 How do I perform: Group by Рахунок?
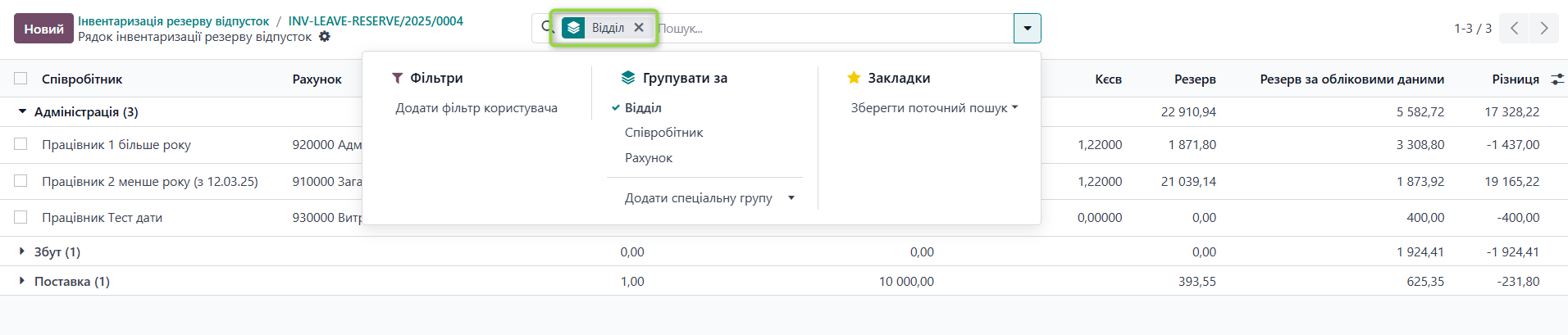coord(648,157)
